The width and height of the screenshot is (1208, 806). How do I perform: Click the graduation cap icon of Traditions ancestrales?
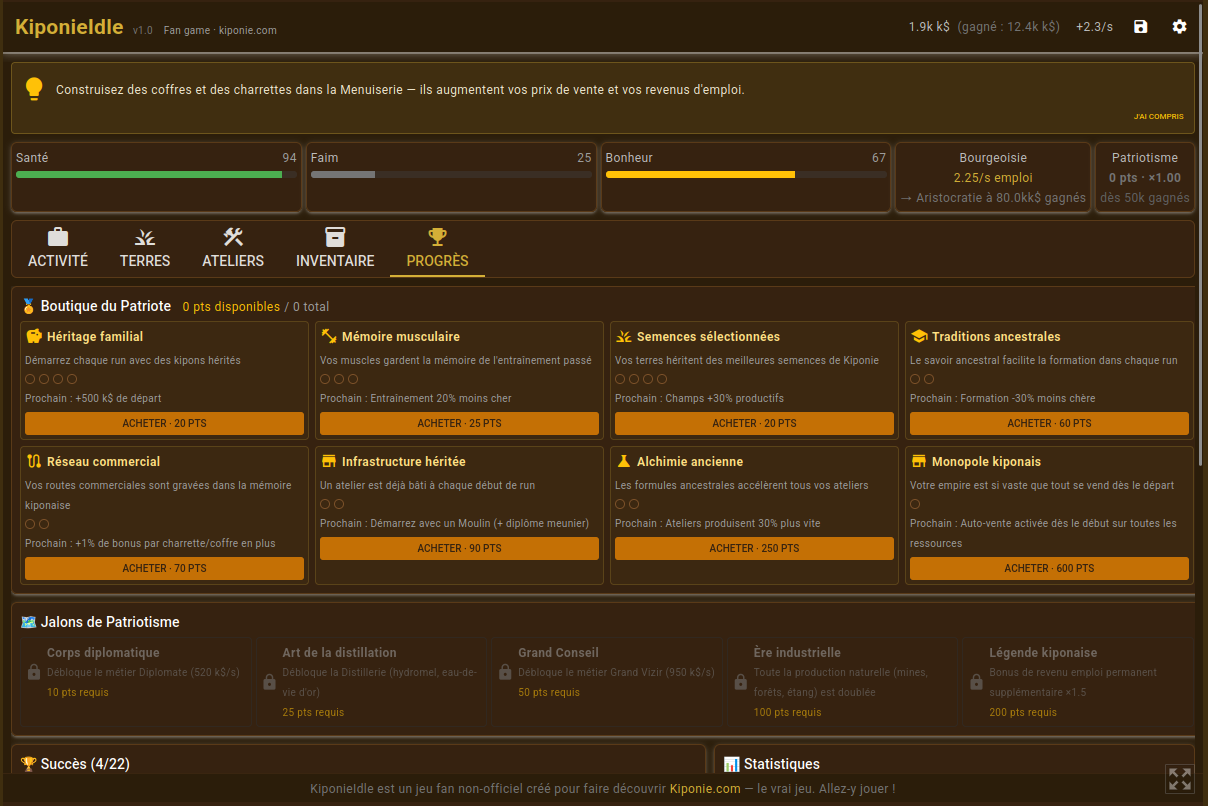tap(919, 336)
